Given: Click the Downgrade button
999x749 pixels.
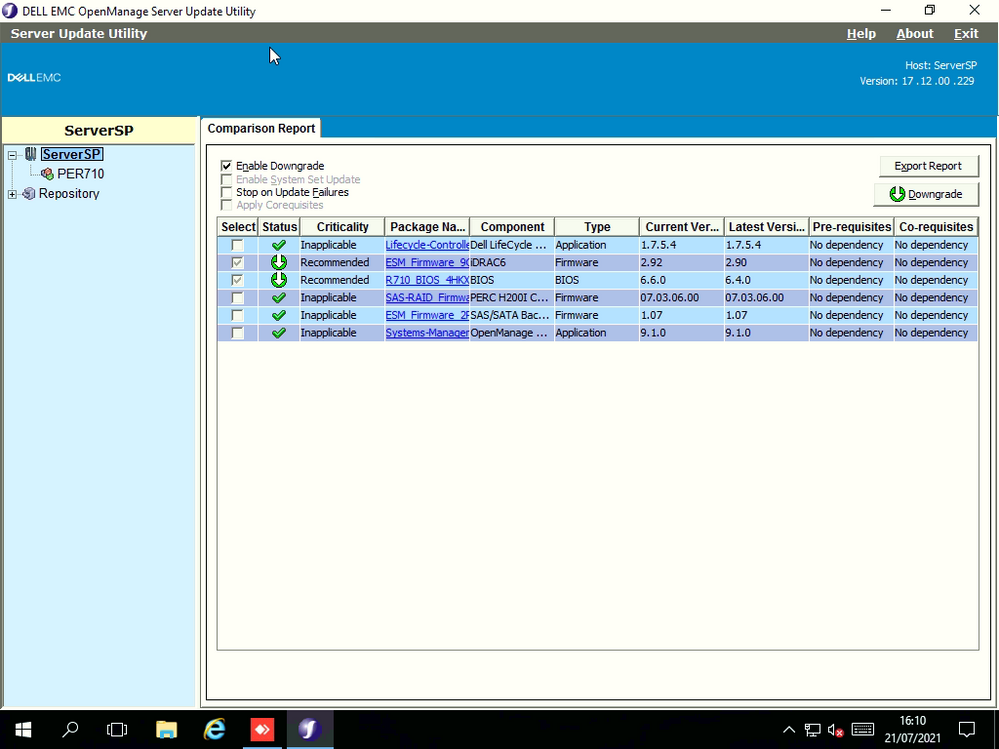Looking at the screenshot, I should tap(926, 194).
